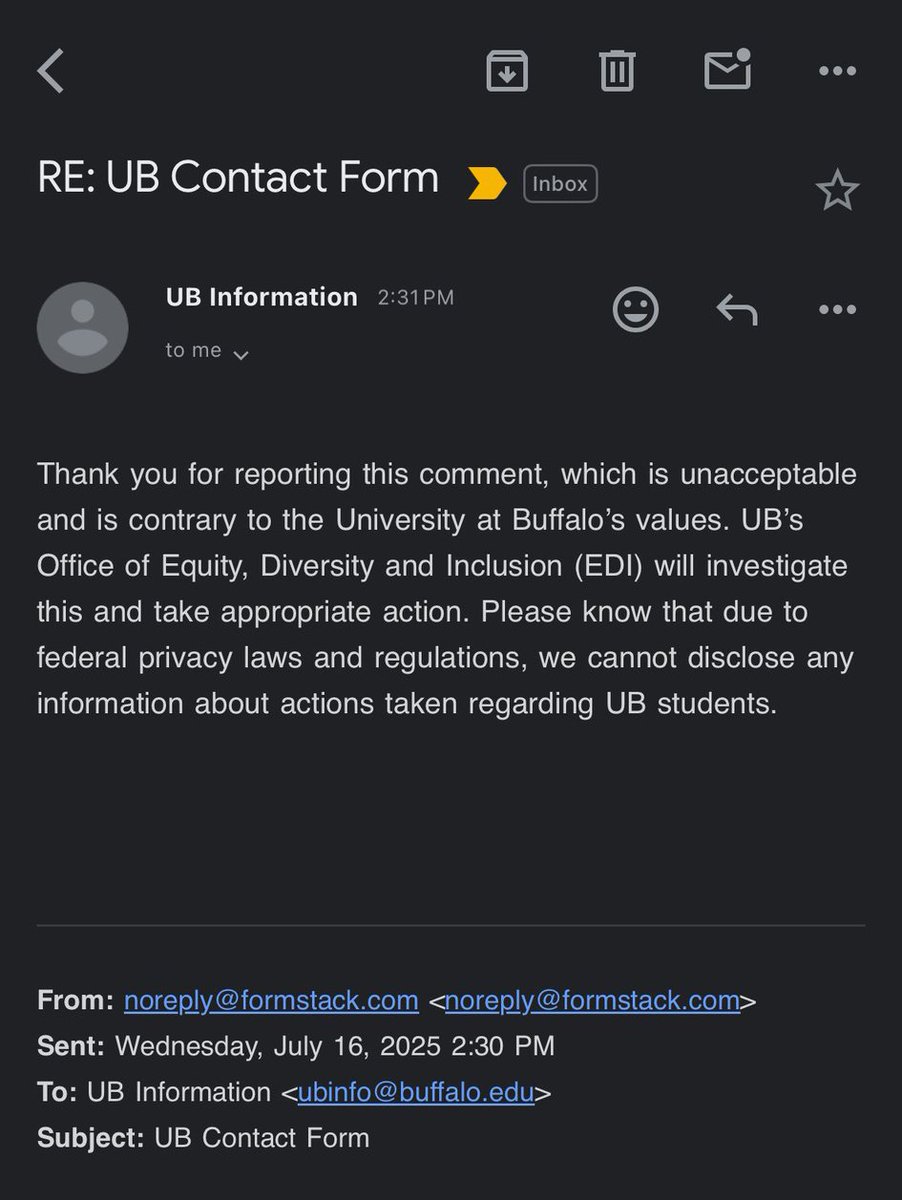Reply using the curved arrow icon
Screen dimensions: 902x1200
click(x=737, y=310)
